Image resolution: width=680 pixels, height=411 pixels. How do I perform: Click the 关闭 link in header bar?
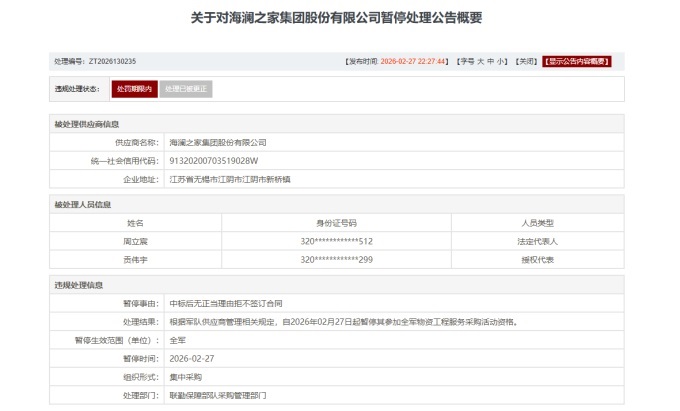pyautogui.click(x=526, y=61)
